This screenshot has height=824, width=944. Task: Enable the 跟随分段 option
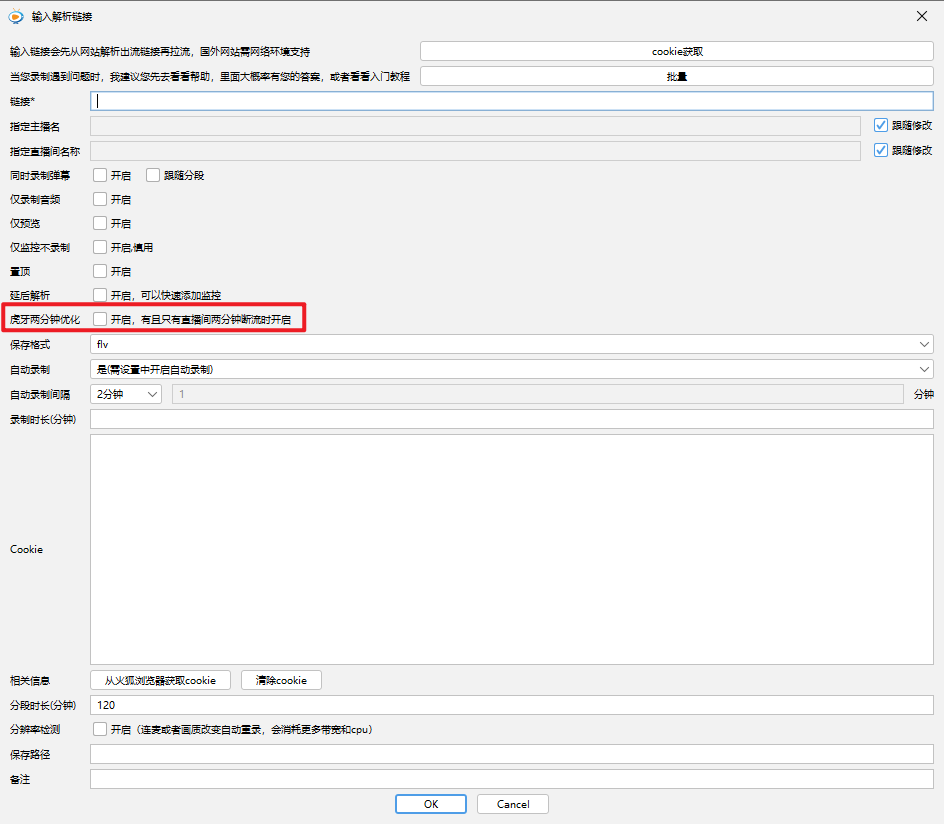point(152,174)
